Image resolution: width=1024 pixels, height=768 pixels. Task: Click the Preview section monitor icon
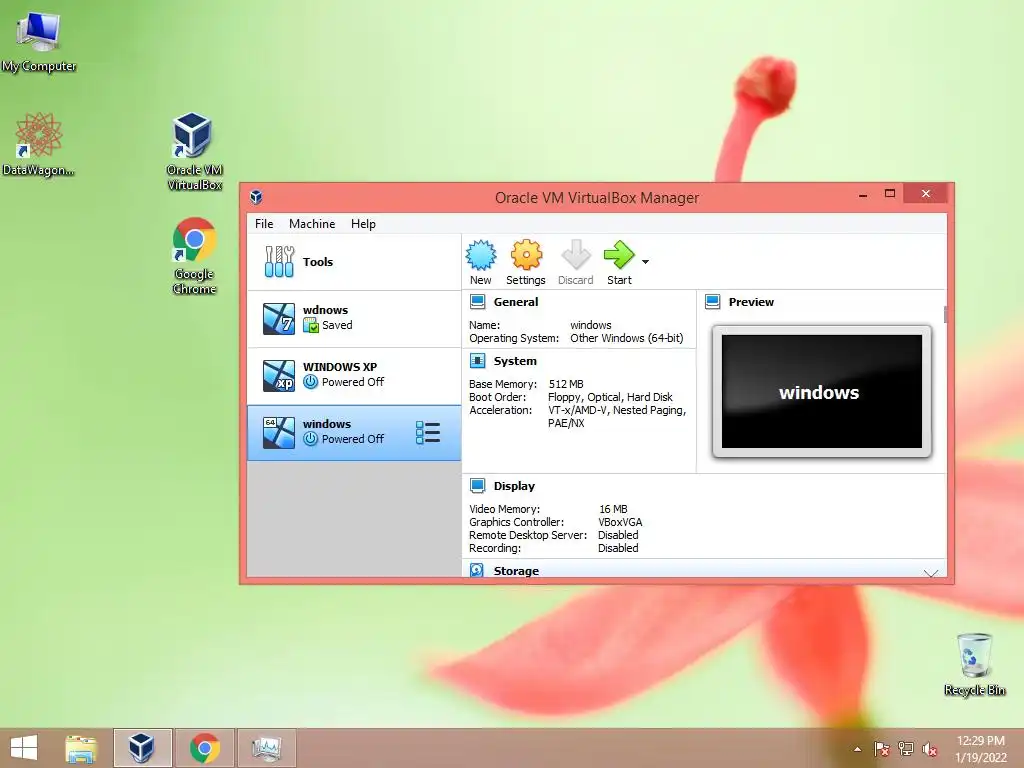click(x=712, y=302)
